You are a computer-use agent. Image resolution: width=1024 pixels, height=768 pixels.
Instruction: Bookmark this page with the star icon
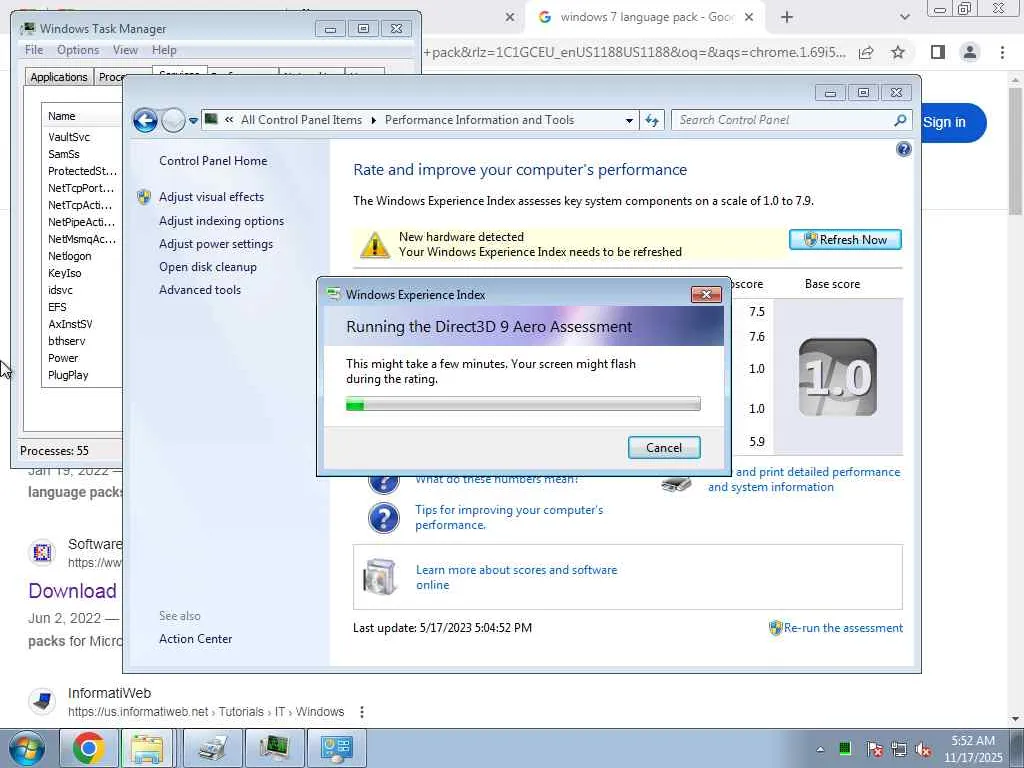coord(898,52)
